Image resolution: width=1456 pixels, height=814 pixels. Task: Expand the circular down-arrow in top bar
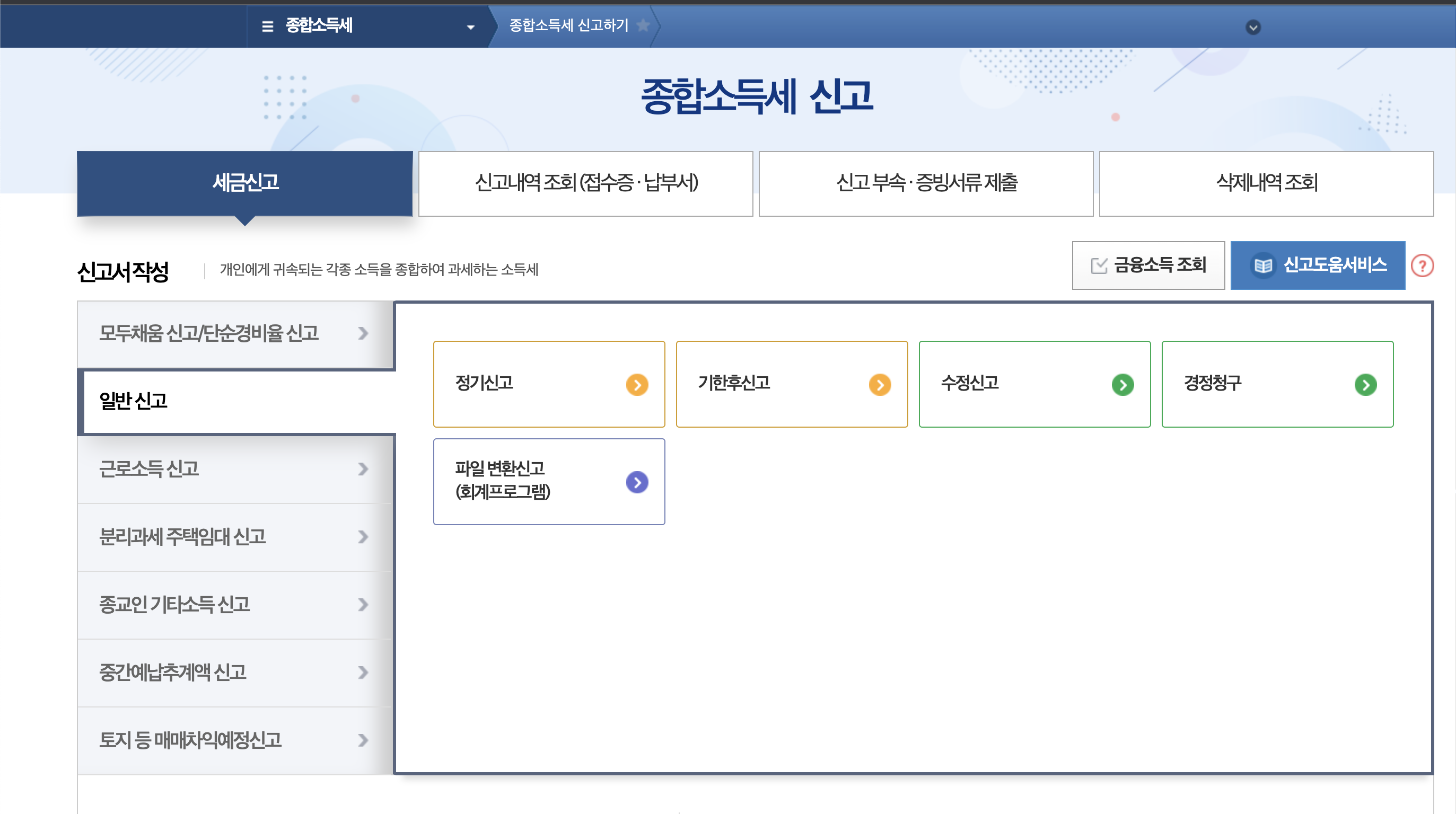pyautogui.click(x=1253, y=27)
